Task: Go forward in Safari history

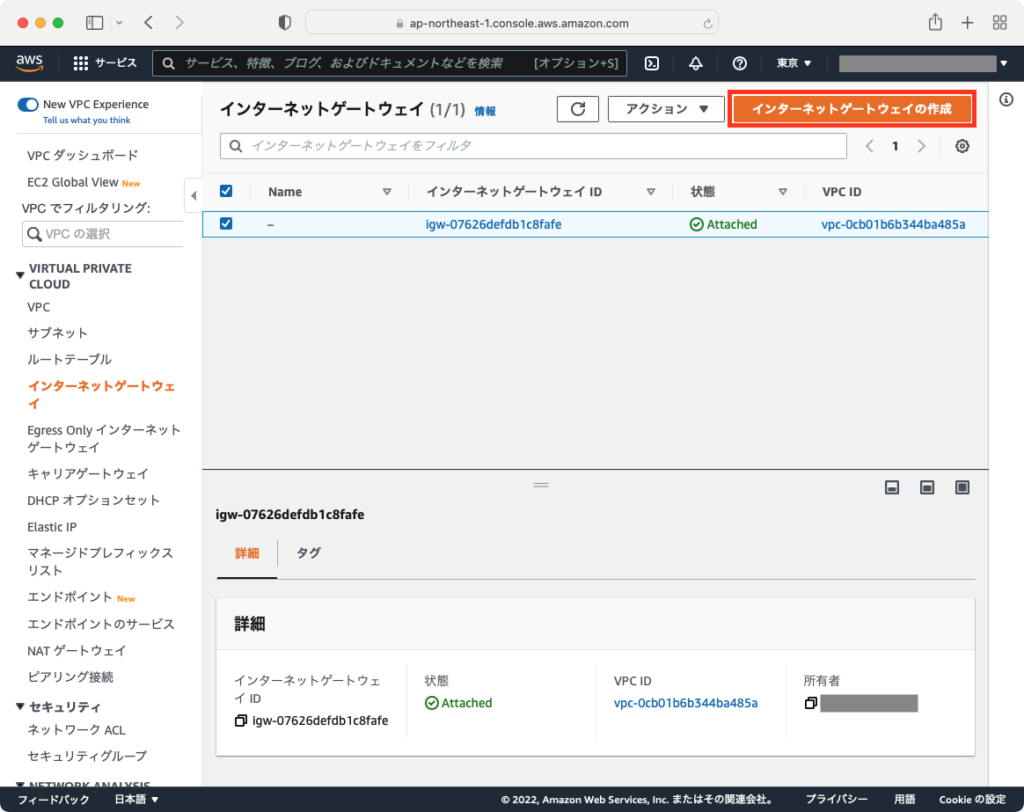Action: [180, 23]
